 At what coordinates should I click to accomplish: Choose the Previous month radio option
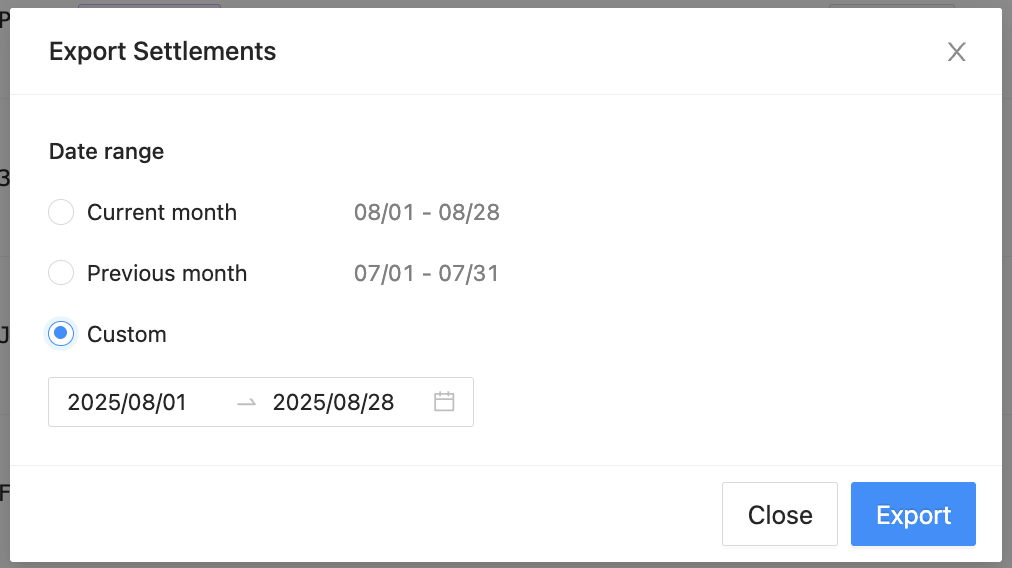pyautogui.click(x=61, y=273)
